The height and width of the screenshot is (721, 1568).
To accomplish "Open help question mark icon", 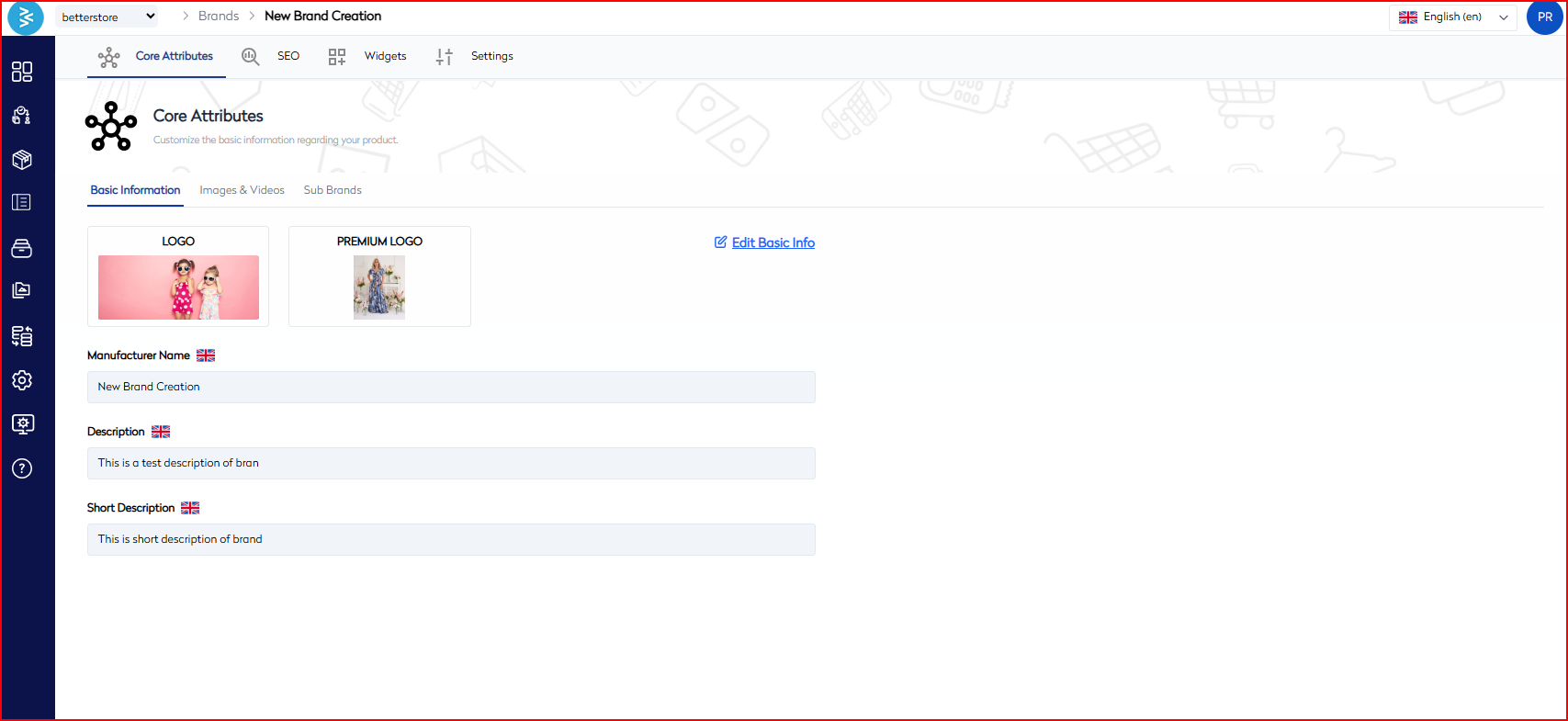I will pos(22,468).
